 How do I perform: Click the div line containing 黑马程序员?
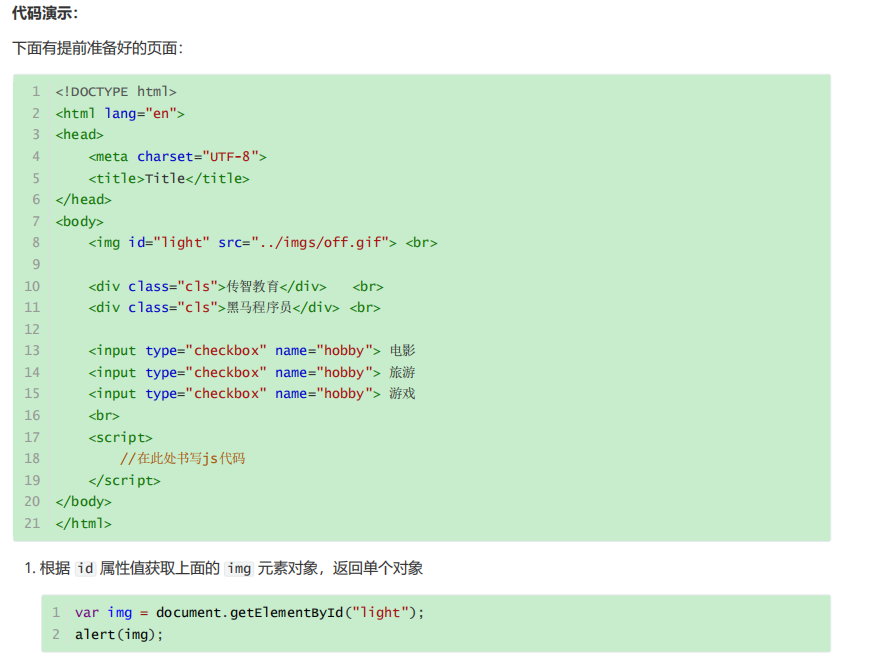click(x=234, y=308)
